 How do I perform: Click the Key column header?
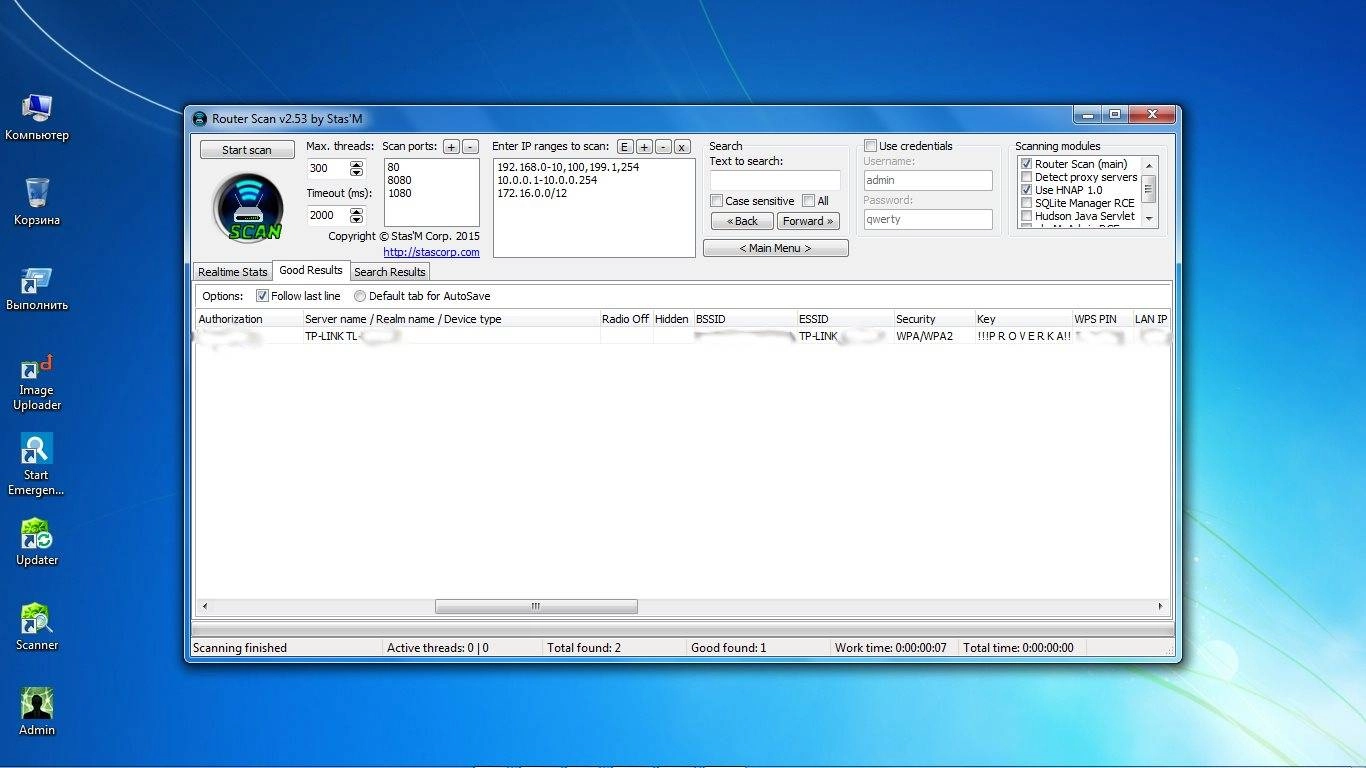pyautogui.click(x=1022, y=319)
